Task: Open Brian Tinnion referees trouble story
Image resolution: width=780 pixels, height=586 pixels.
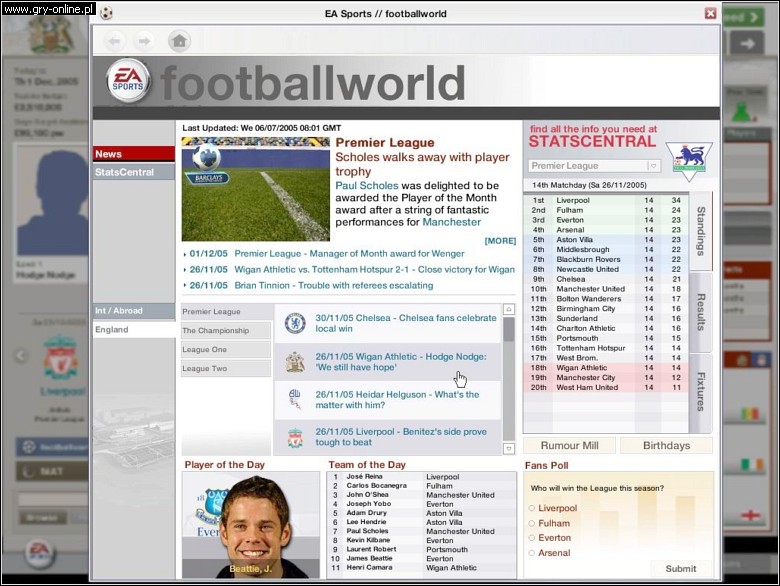Action: [334, 286]
